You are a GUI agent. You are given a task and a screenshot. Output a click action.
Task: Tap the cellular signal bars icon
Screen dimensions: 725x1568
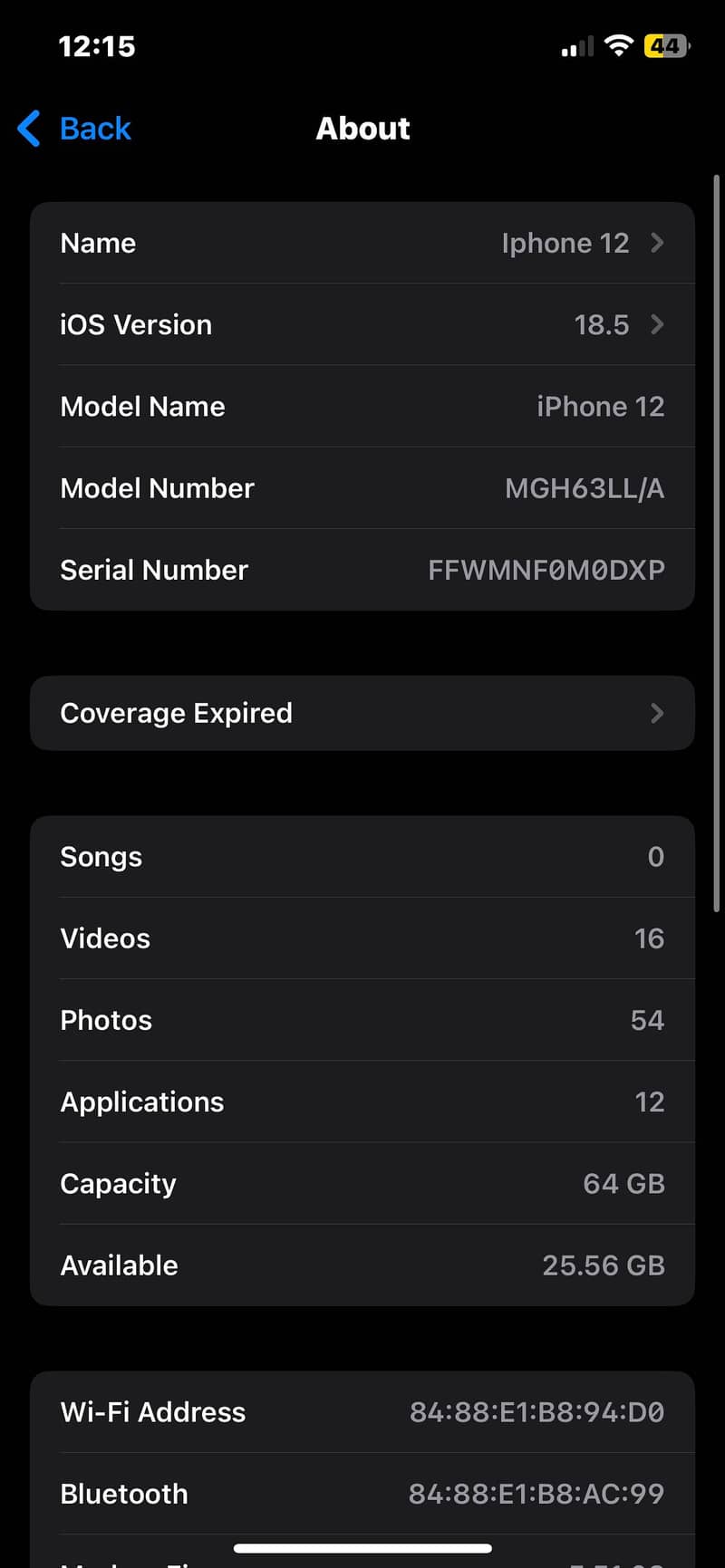577,46
